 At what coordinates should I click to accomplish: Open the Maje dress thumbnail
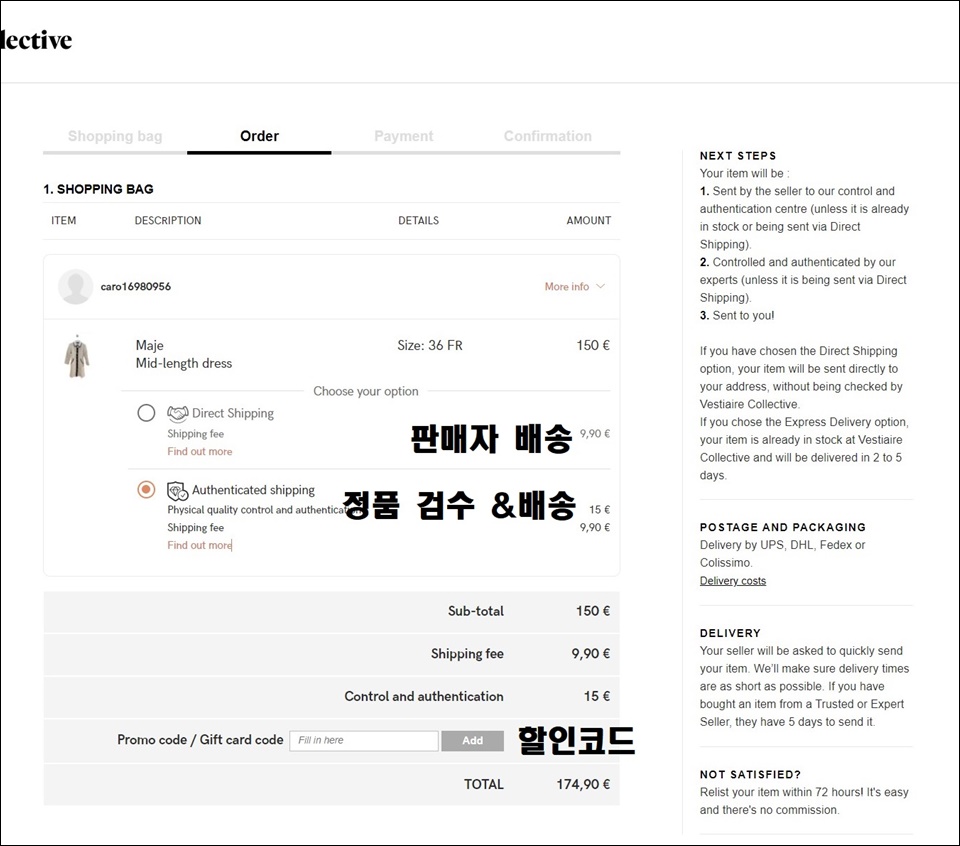coord(77,357)
